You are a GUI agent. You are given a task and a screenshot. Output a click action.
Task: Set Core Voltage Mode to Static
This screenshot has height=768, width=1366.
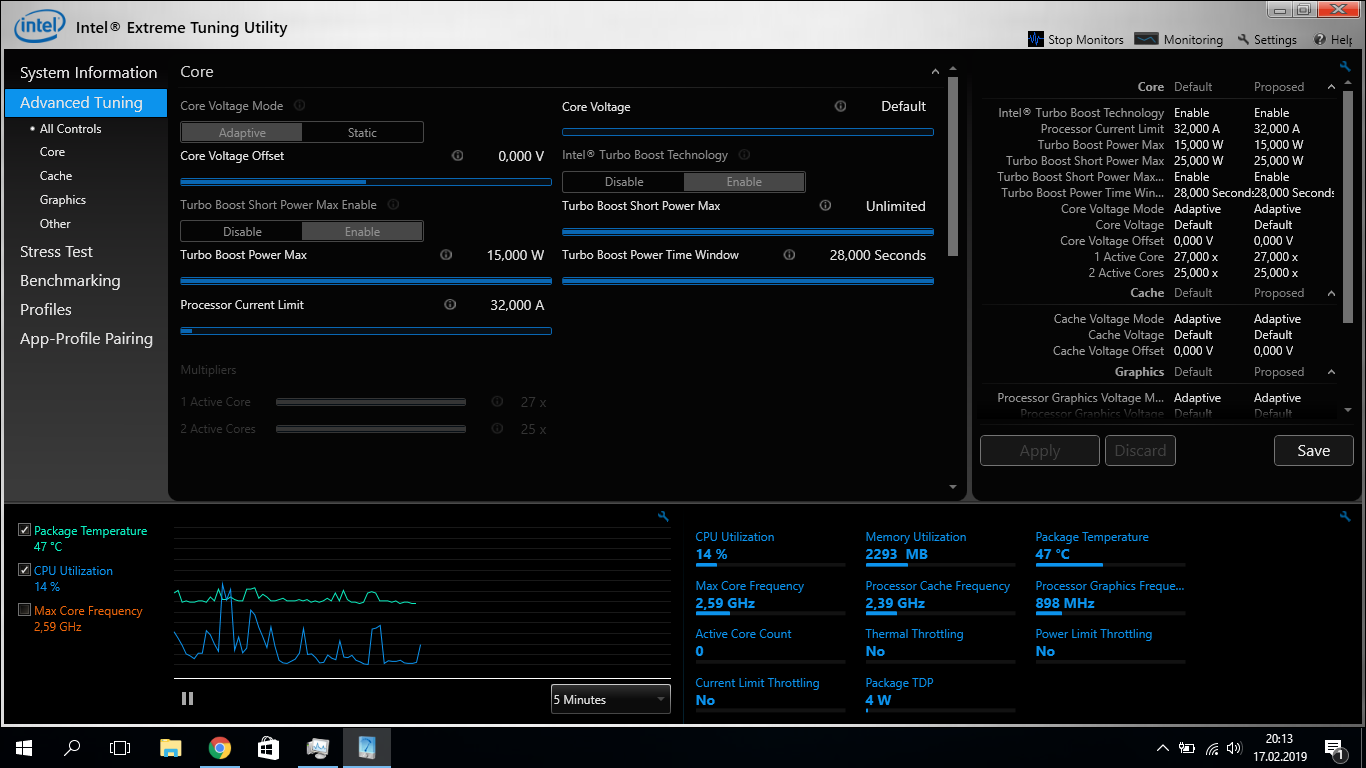pos(362,132)
